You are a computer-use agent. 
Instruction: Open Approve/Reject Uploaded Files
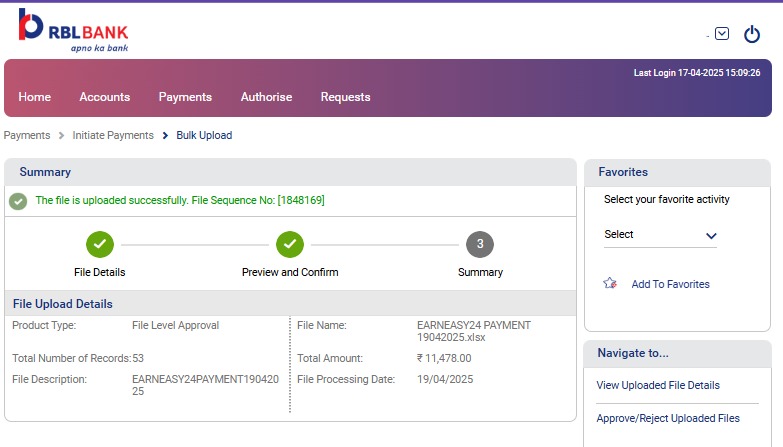pos(668,419)
